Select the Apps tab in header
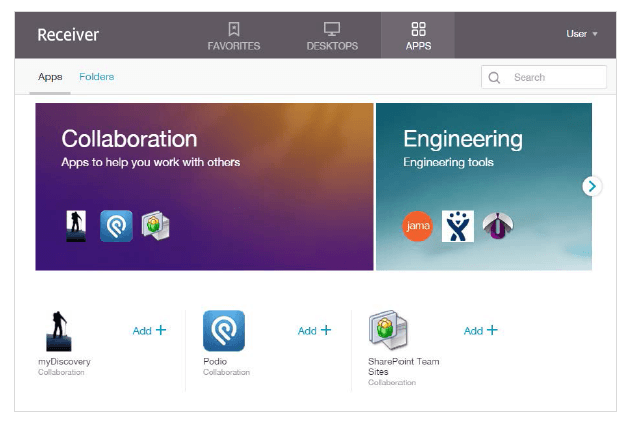 [418, 36]
